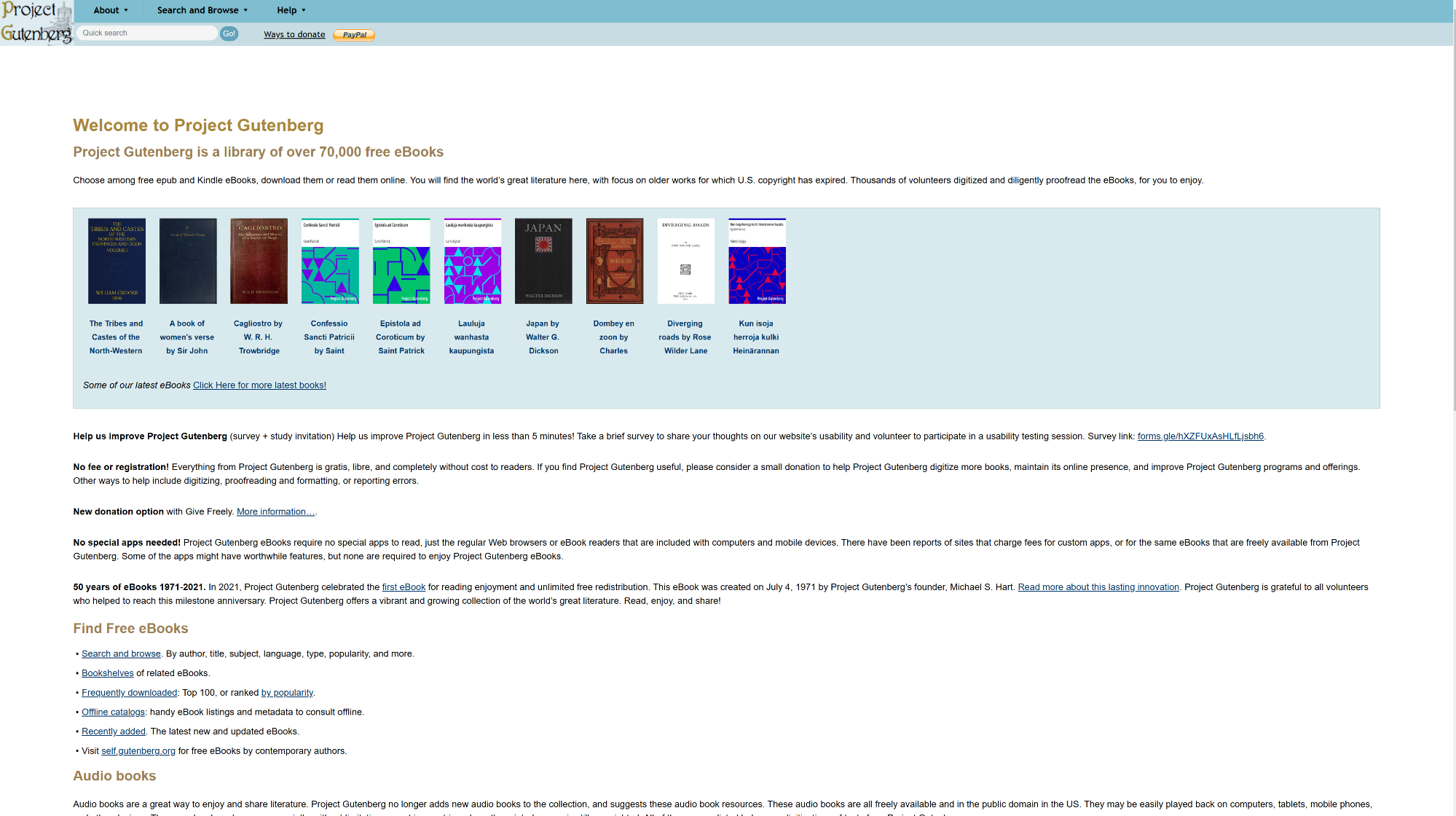1456x816 pixels.
Task: Focus the Quick search input field
Action: [147, 33]
